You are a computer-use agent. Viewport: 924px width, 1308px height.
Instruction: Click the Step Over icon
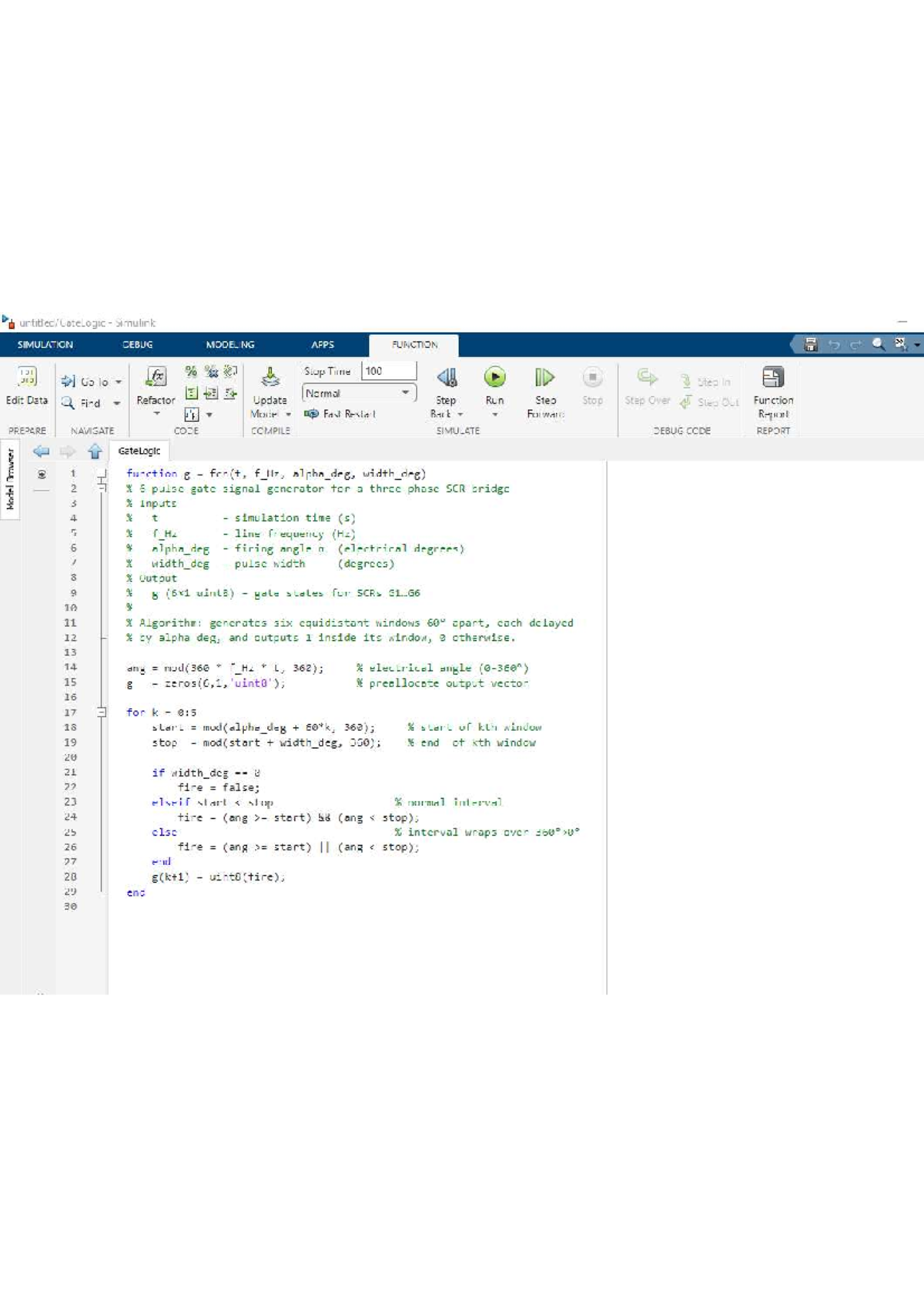pos(647,377)
